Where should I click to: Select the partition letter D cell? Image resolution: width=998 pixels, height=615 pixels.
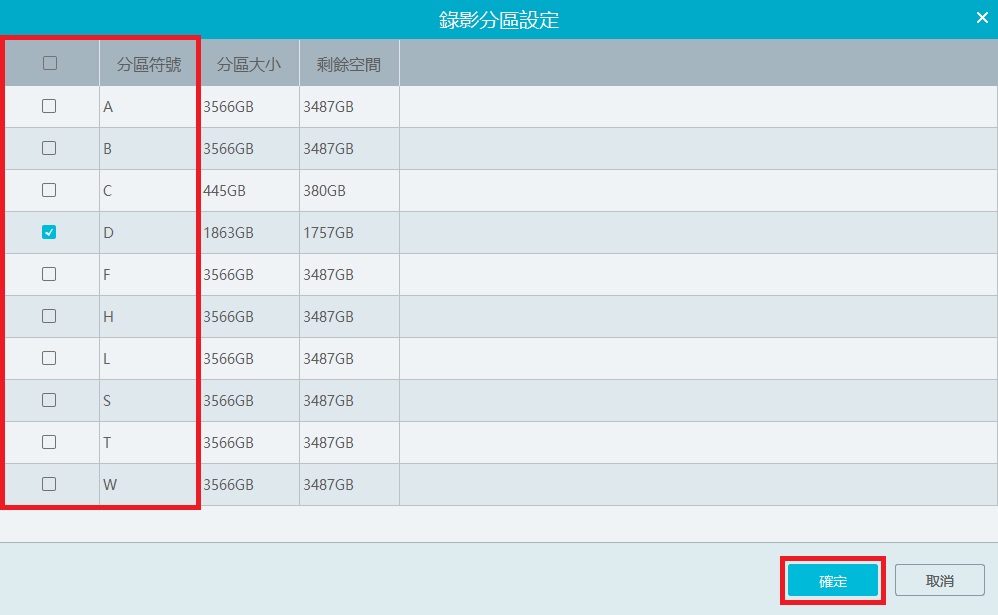(150, 232)
